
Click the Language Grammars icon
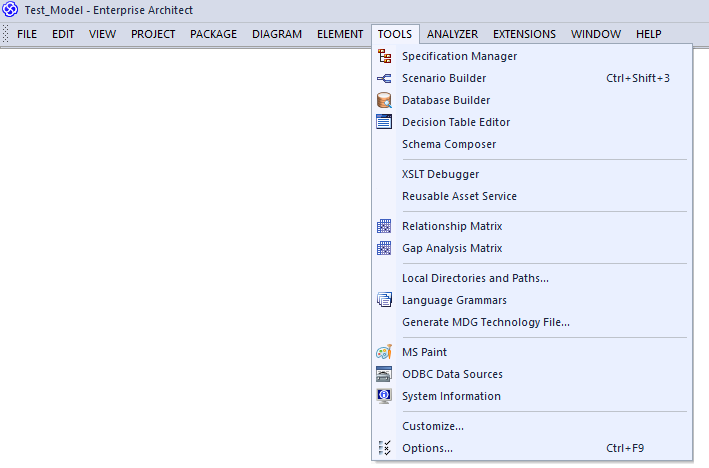click(384, 300)
